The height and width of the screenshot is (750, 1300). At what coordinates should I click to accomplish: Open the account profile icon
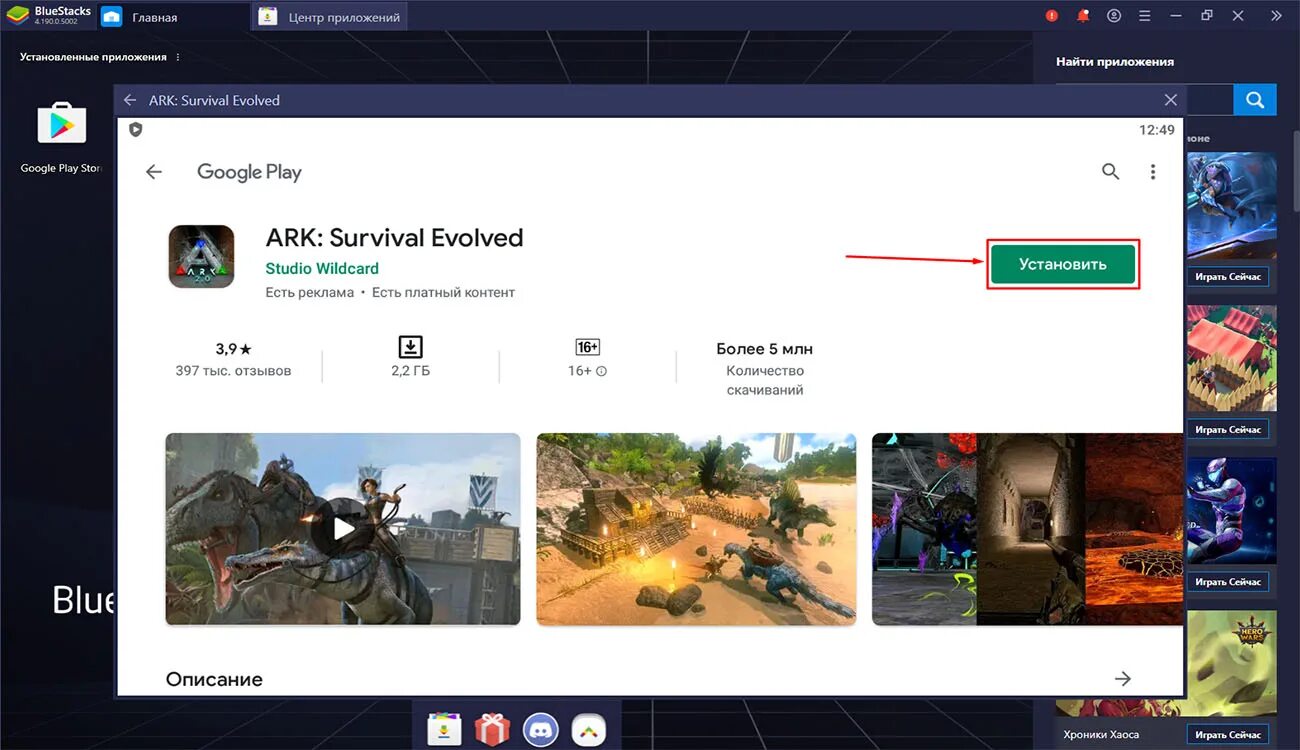tap(1114, 16)
